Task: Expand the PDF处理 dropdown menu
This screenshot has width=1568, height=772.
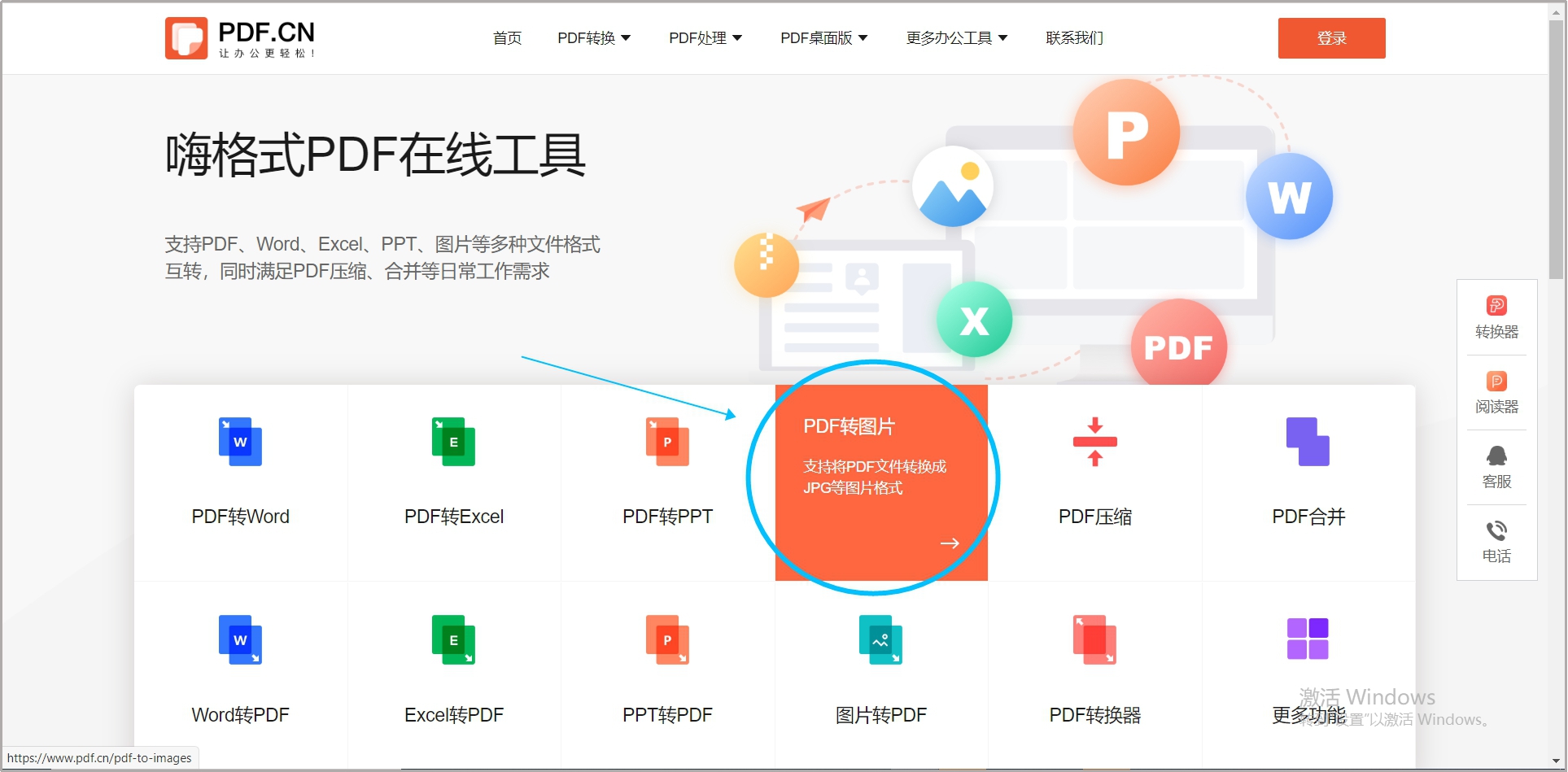Action: [x=705, y=38]
